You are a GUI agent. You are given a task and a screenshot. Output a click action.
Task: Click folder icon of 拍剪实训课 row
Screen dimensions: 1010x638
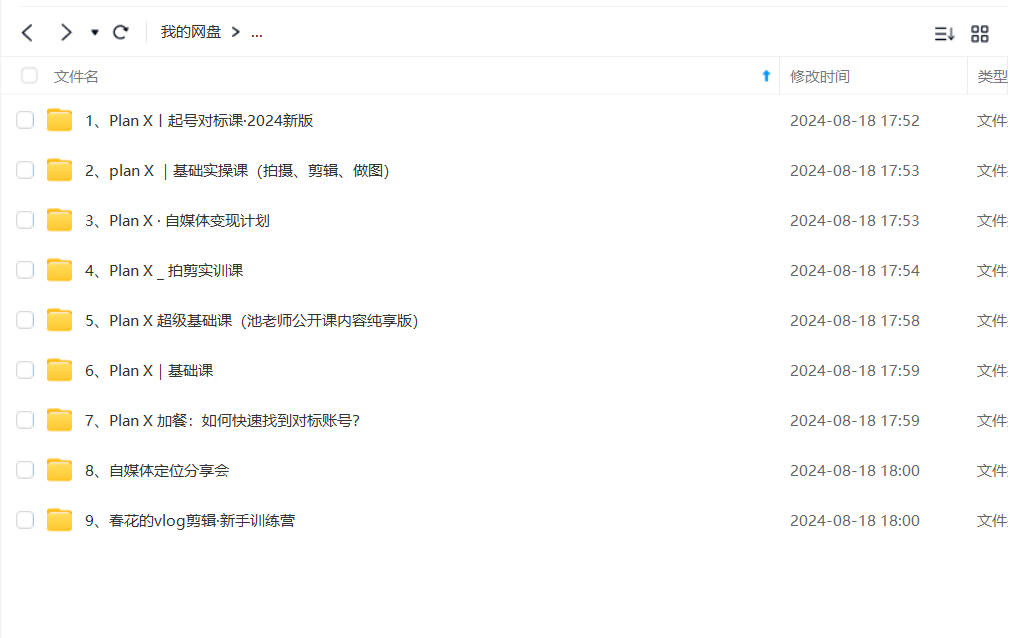pos(59,270)
